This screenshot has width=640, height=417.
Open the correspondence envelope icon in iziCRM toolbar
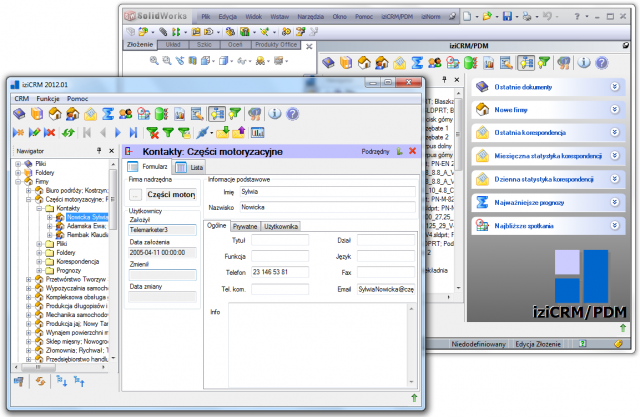tap(90, 113)
